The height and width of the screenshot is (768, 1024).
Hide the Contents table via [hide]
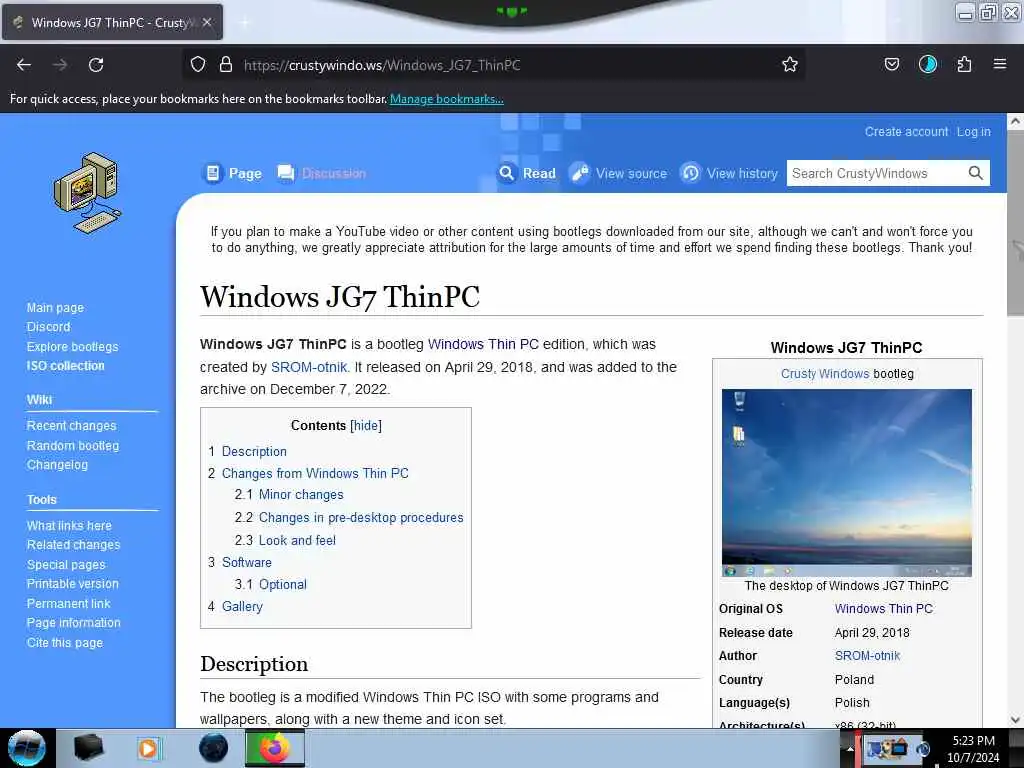(x=366, y=425)
